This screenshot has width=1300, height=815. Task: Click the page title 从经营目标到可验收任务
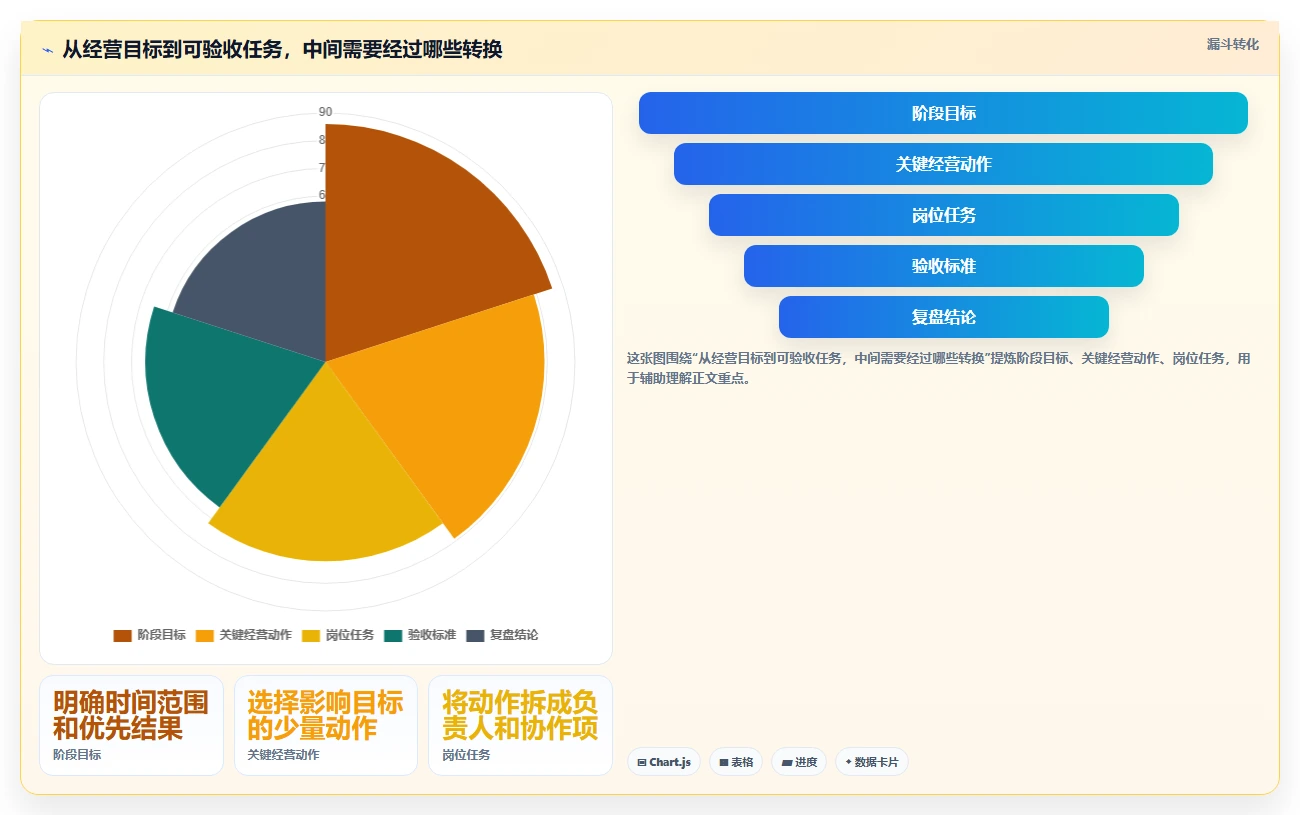pos(282,50)
